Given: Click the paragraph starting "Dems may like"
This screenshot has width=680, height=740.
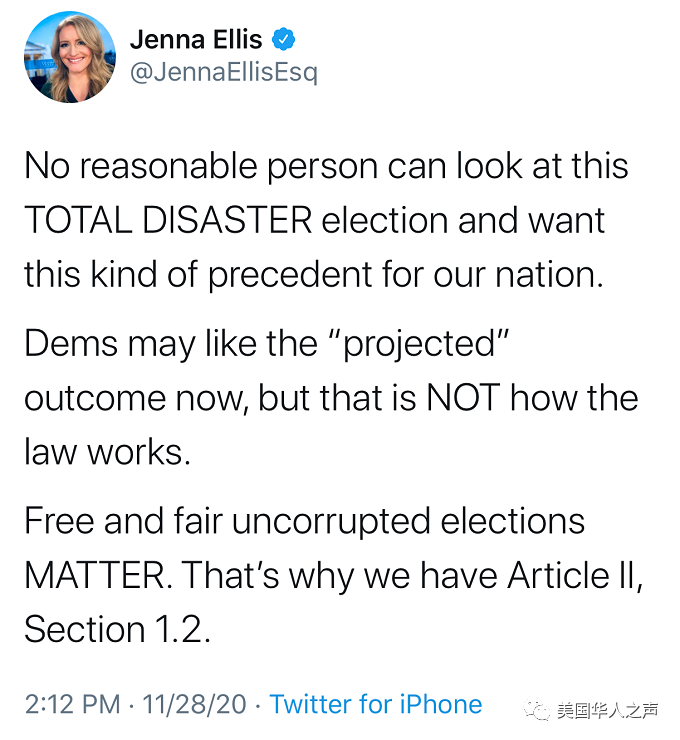Looking at the screenshot, I should pyautogui.click(x=330, y=397).
